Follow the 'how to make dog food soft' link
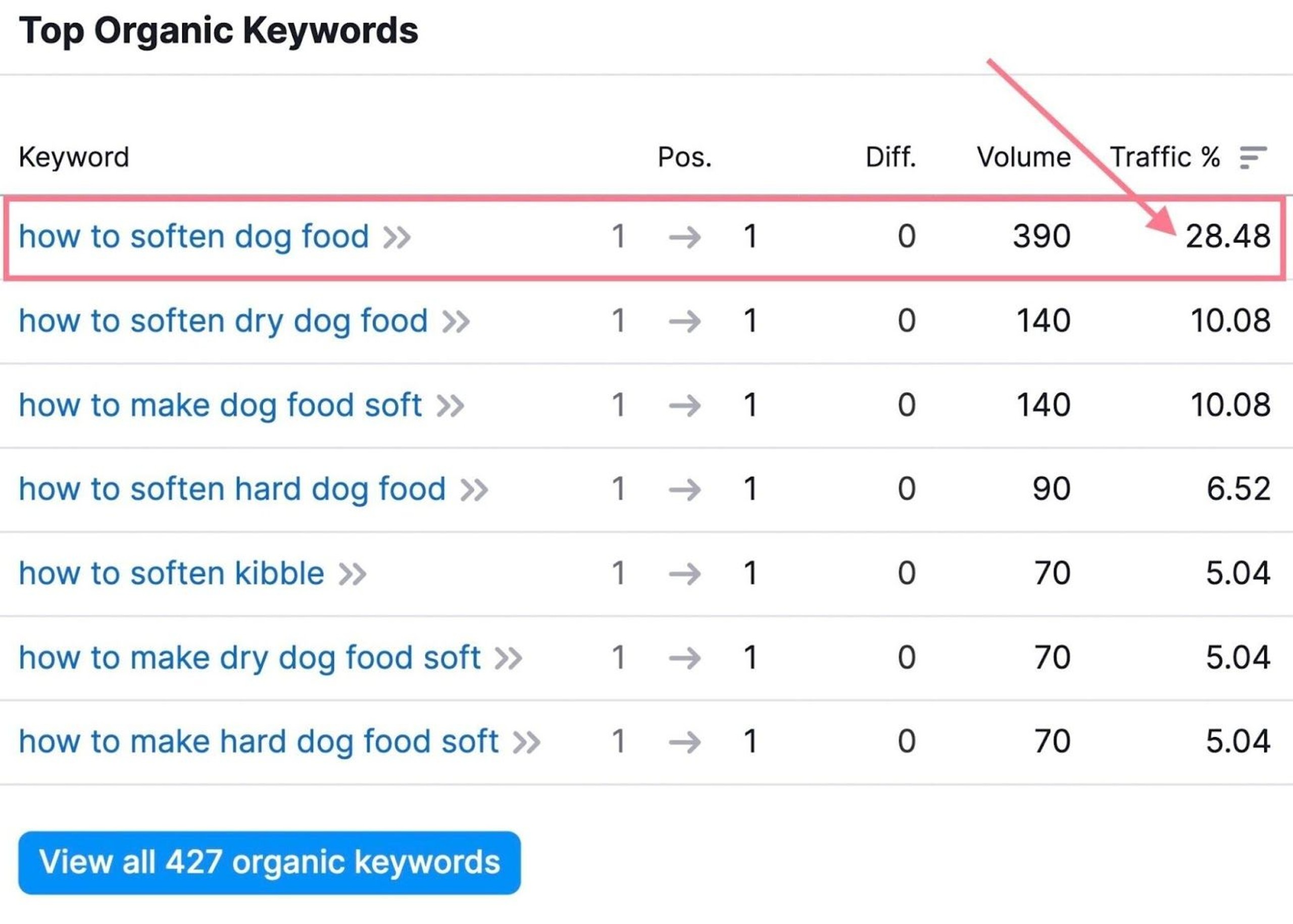 pos(220,404)
